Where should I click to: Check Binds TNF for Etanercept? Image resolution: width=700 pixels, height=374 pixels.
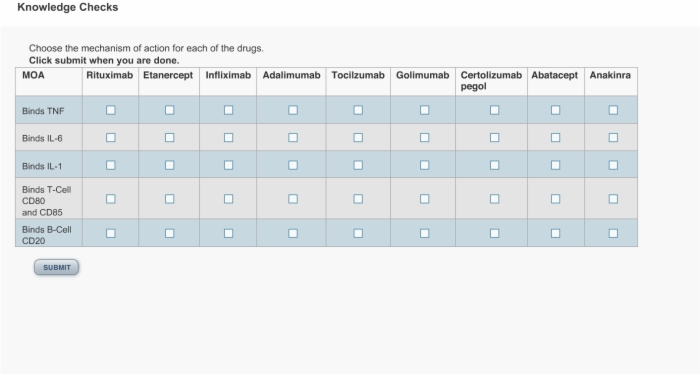169,110
